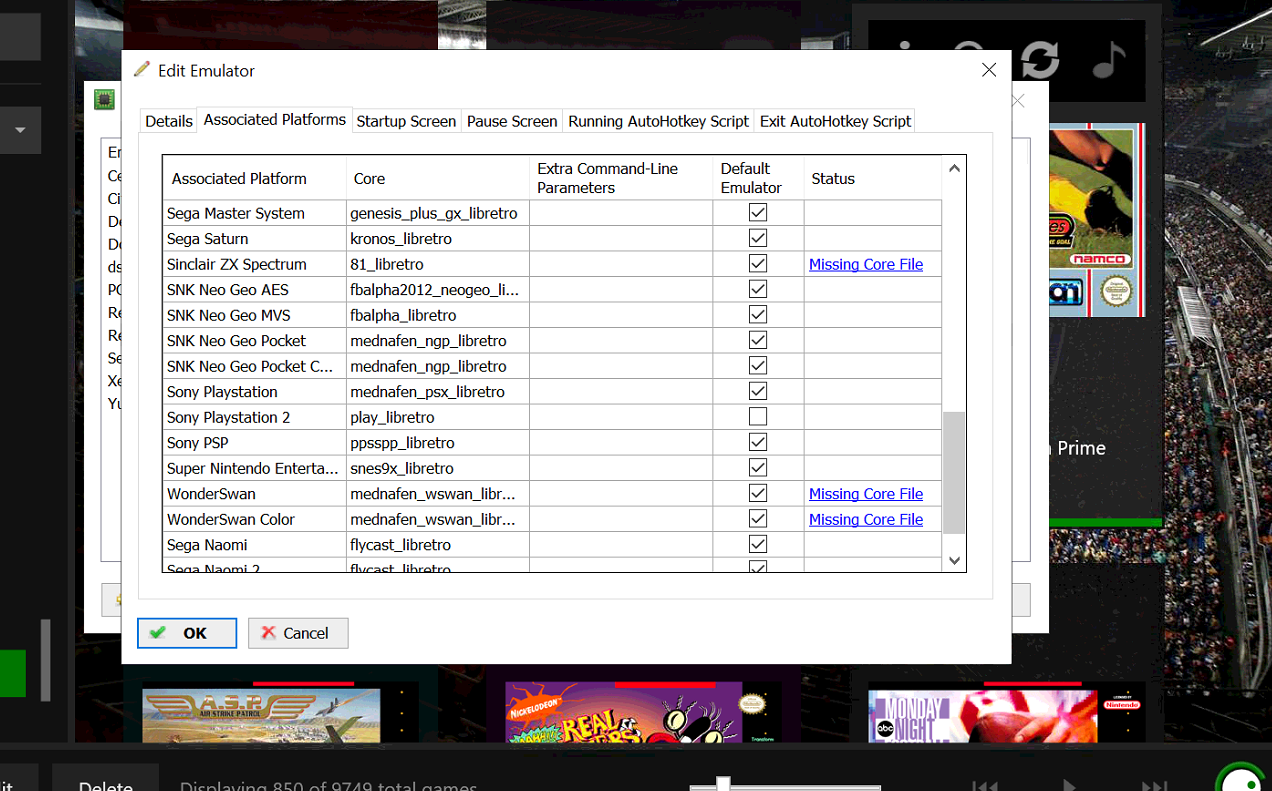Click the 81_libretro core cell
Viewport: 1272px width, 791px height.
pyautogui.click(x=438, y=264)
